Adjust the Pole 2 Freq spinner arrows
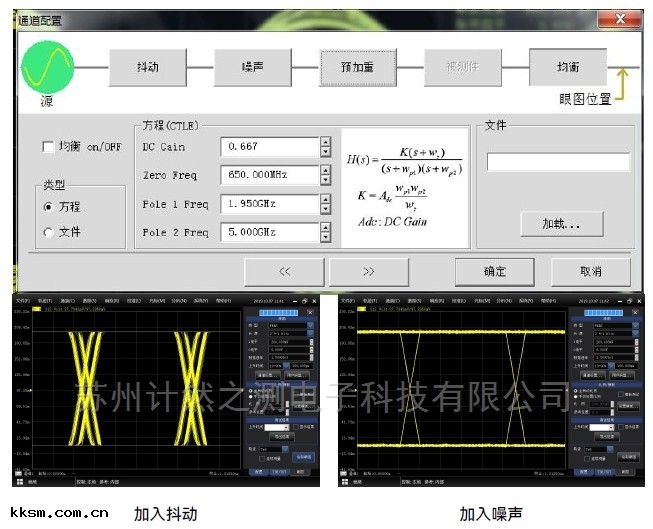Viewport: 653px width, 529px height. pos(325,232)
